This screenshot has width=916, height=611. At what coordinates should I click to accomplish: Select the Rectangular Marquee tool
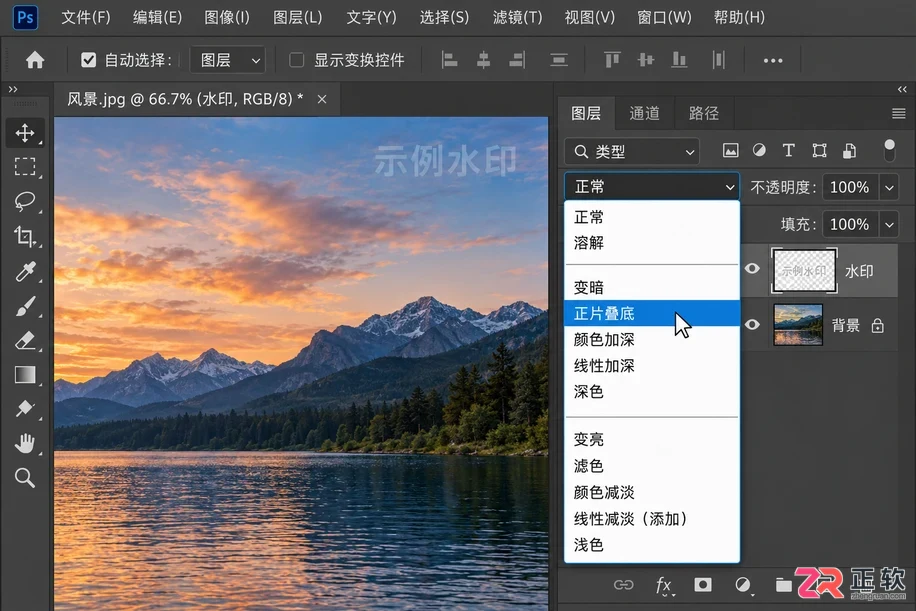[x=25, y=167]
